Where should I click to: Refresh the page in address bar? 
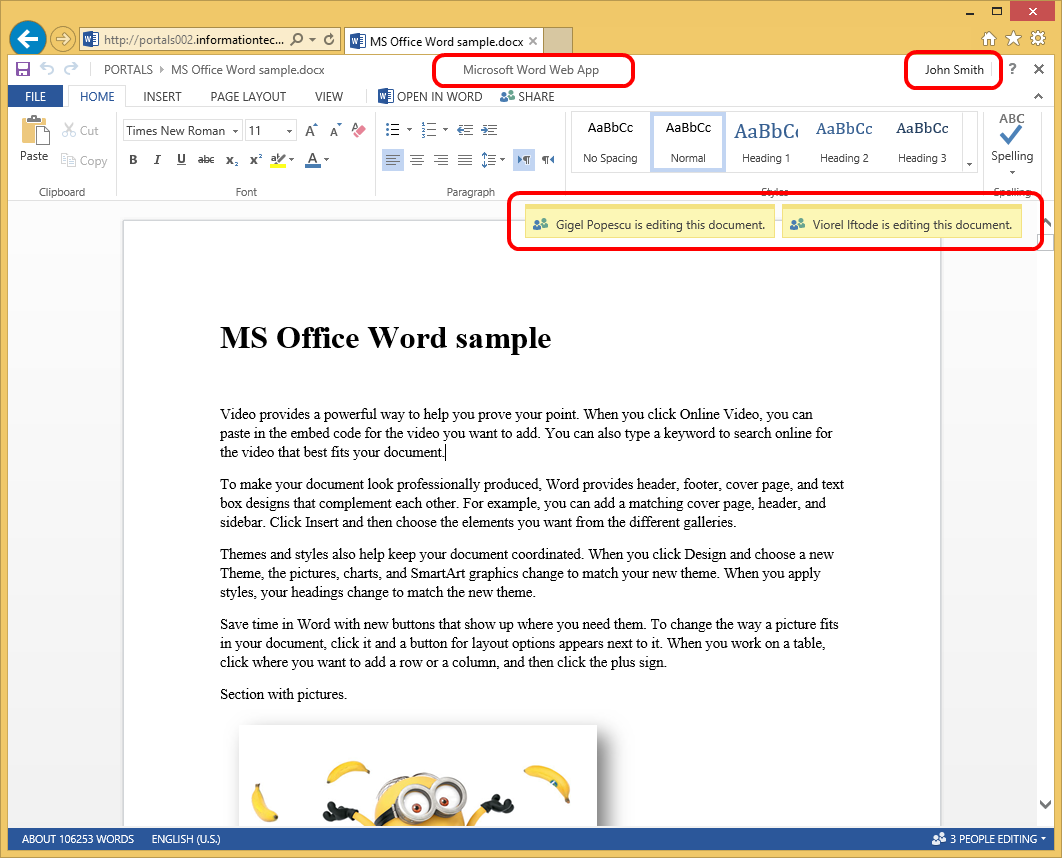point(329,39)
